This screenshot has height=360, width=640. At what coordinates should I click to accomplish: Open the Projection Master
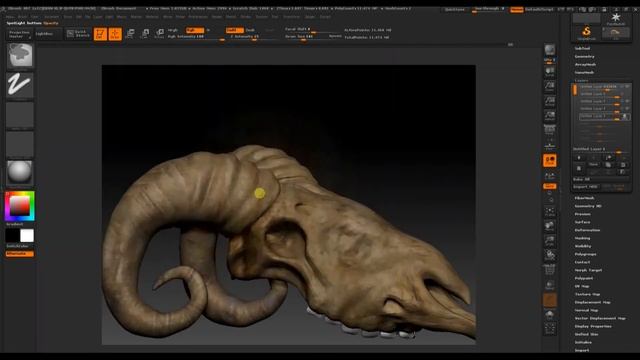(x=20, y=34)
